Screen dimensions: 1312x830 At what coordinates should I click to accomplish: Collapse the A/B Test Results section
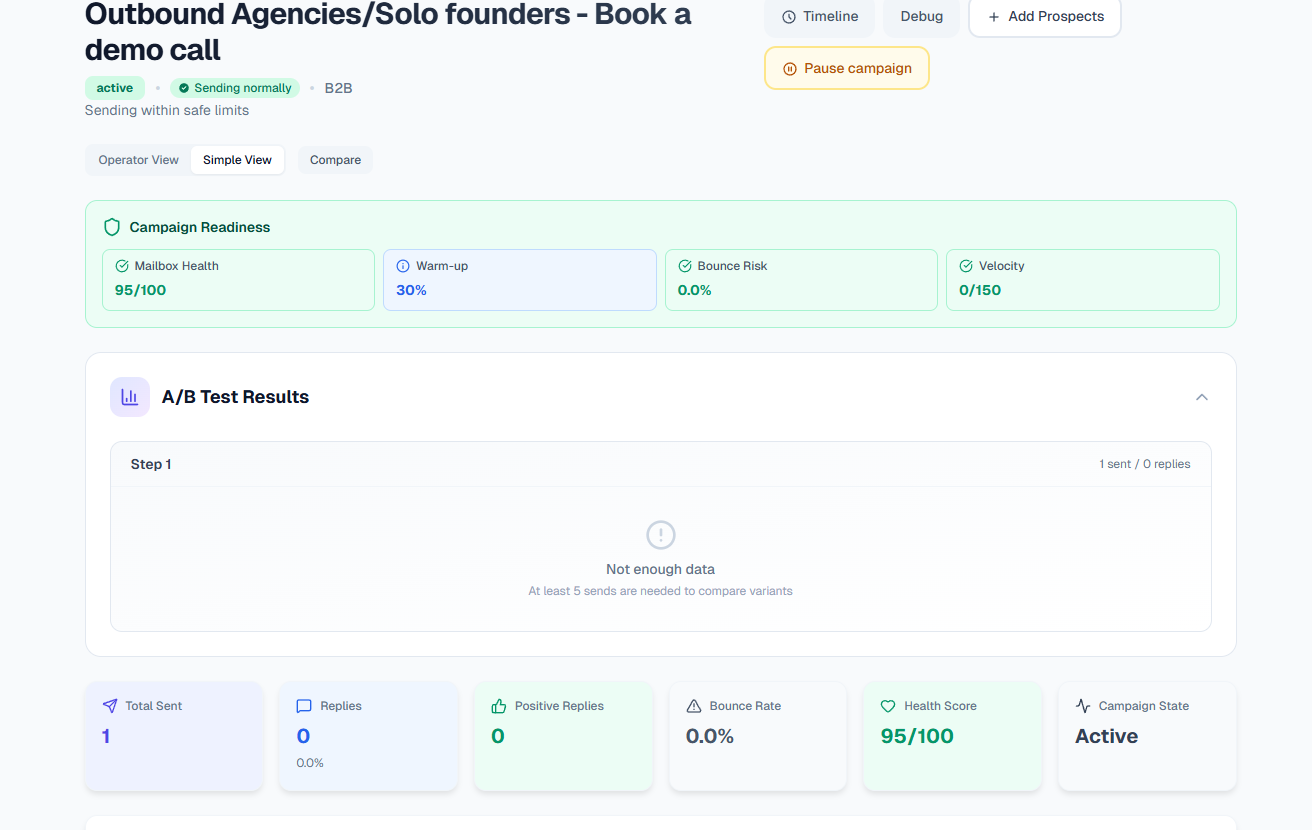click(1201, 397)
